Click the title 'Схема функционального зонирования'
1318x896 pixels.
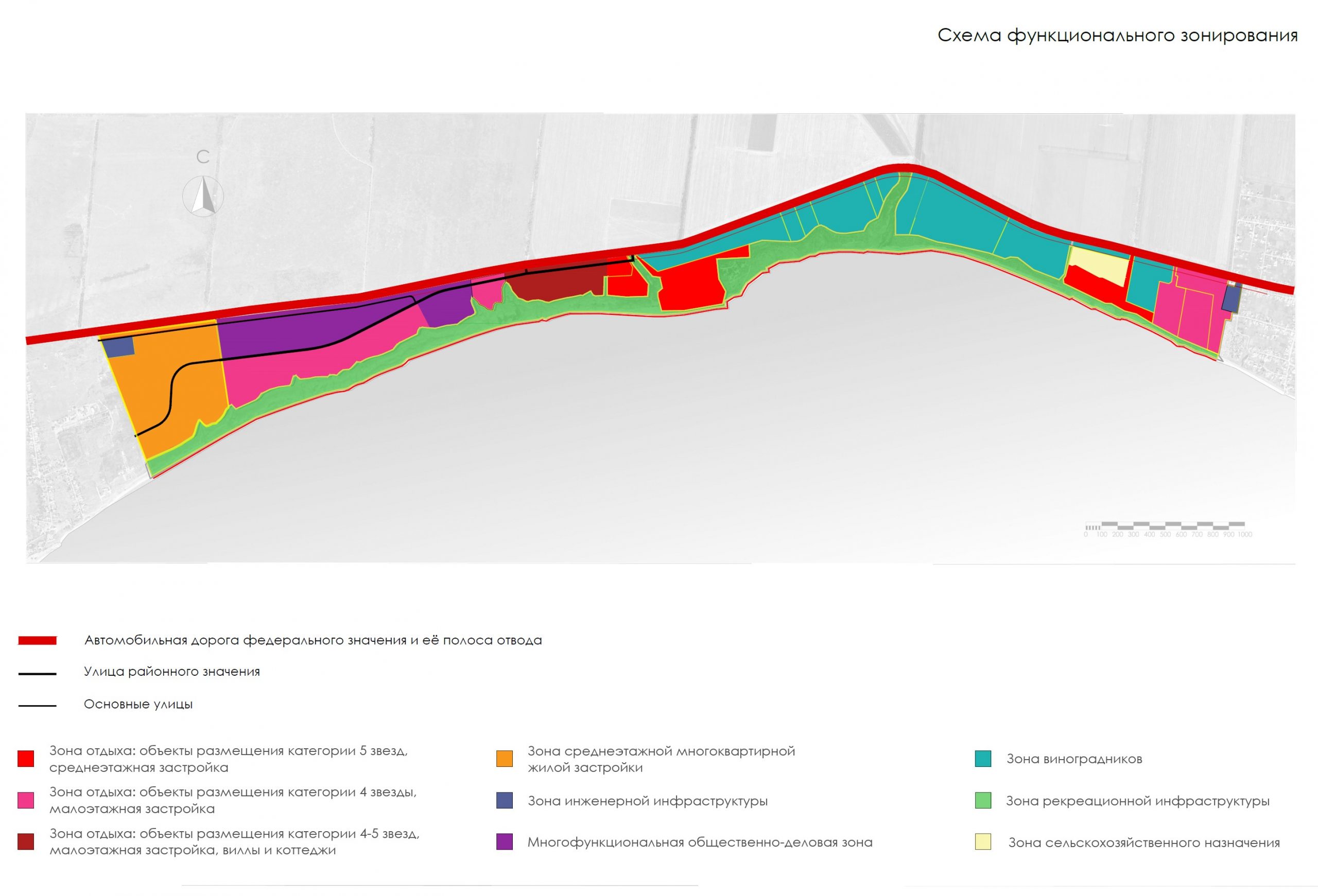pos(1117,35)
